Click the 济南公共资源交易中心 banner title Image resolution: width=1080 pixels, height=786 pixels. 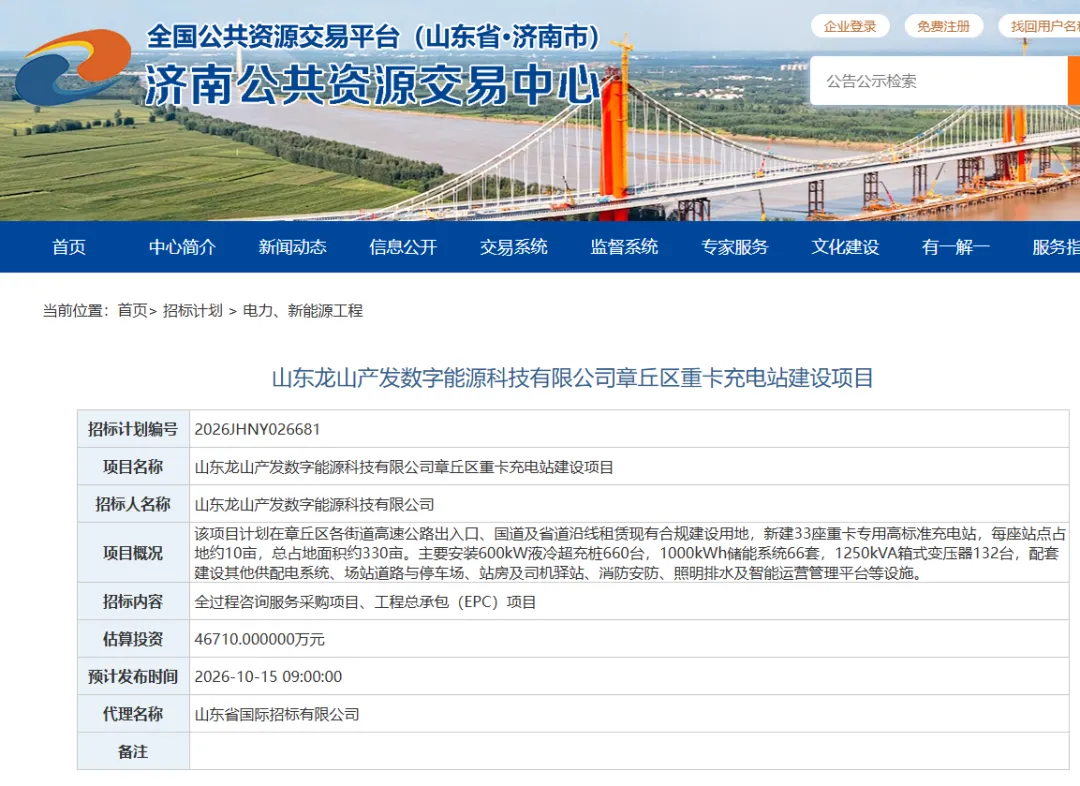point(373,85)
